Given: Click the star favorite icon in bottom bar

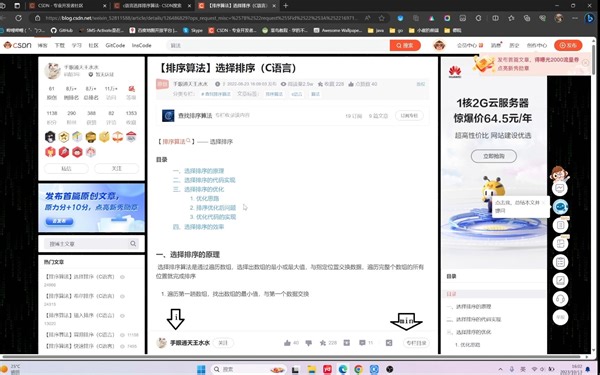Looking at the screenshot, I should (x=323, y=343).
